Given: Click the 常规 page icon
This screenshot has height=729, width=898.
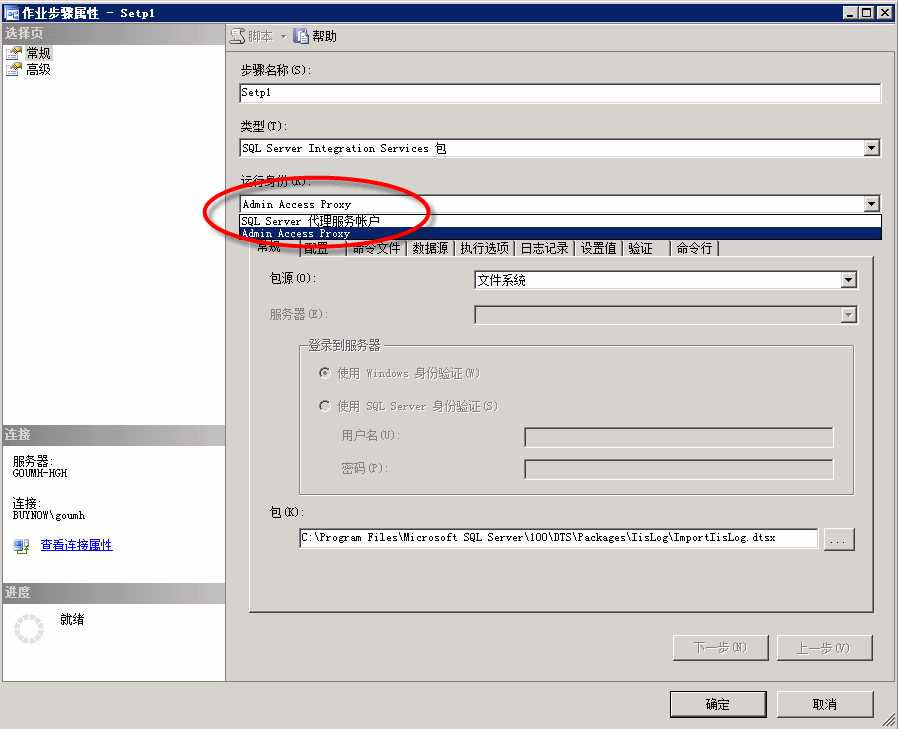Looking at the screenshot, I should pos(14,53).
